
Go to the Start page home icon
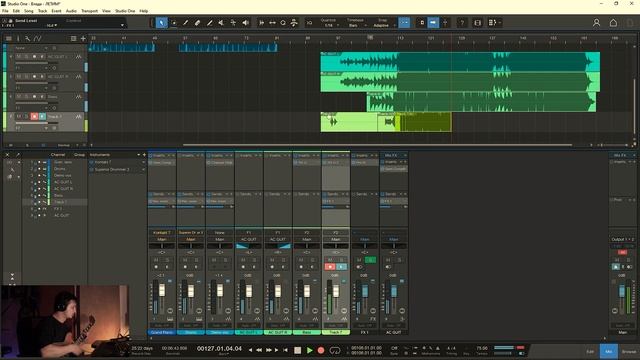[613, 23]
